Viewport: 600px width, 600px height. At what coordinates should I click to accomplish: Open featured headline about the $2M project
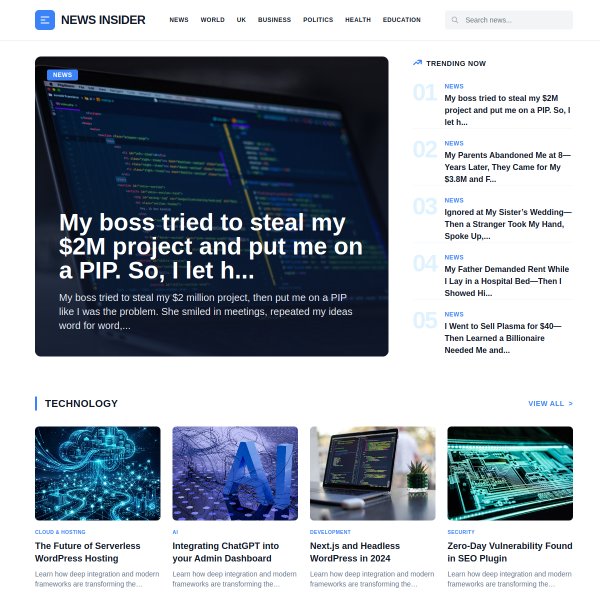click(x=210, y=246)
